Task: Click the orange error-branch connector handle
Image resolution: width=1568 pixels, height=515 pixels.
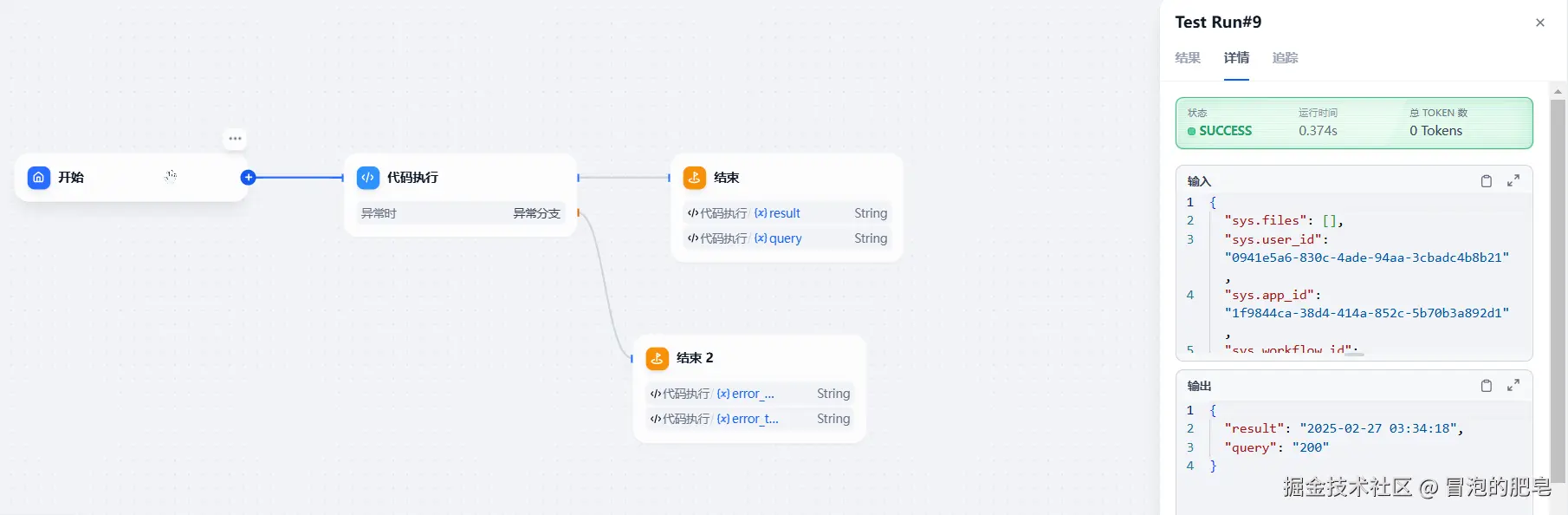Action: (x=579, y=213)
